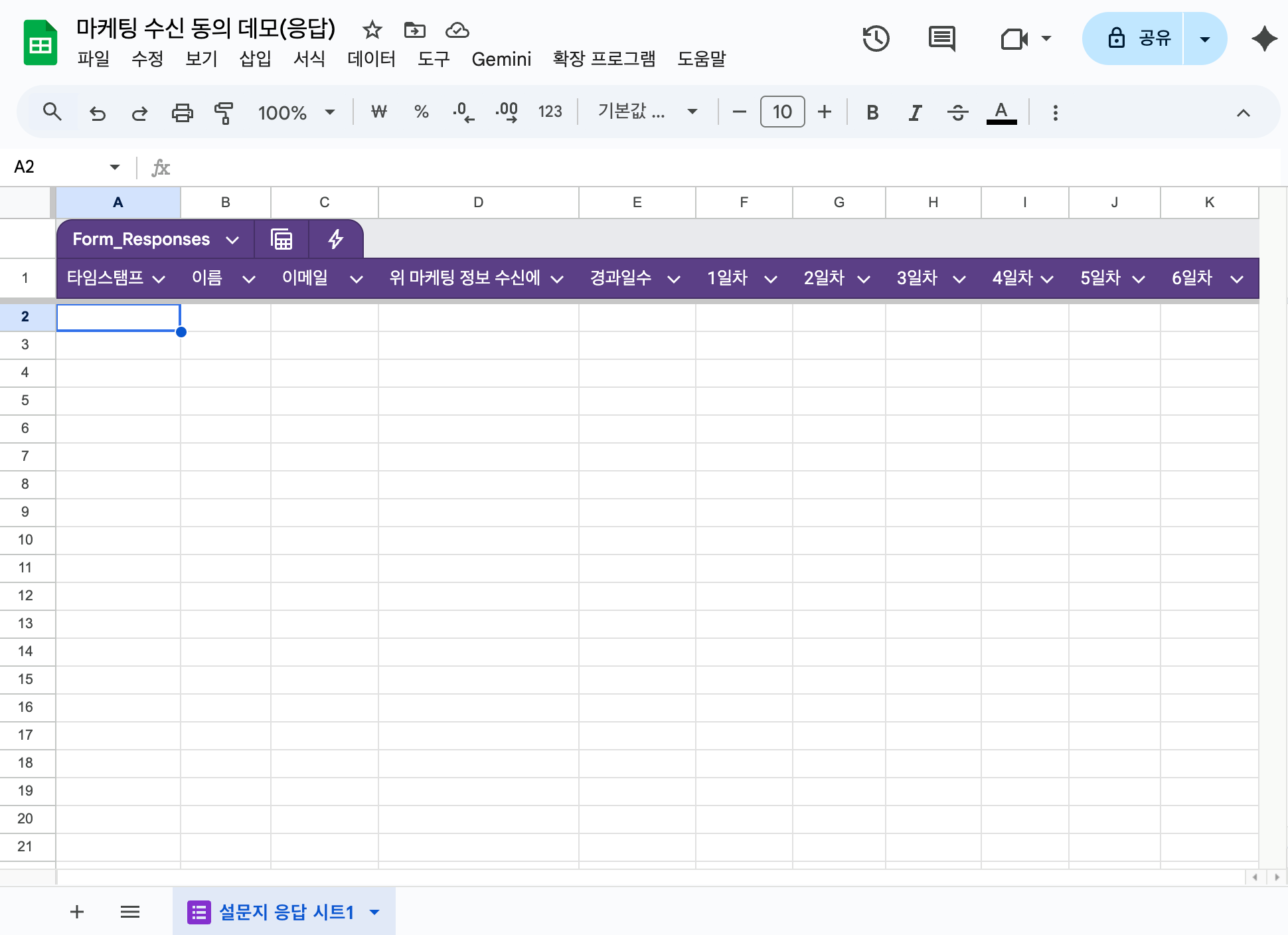Toggle italic formatting

point(915,112)
